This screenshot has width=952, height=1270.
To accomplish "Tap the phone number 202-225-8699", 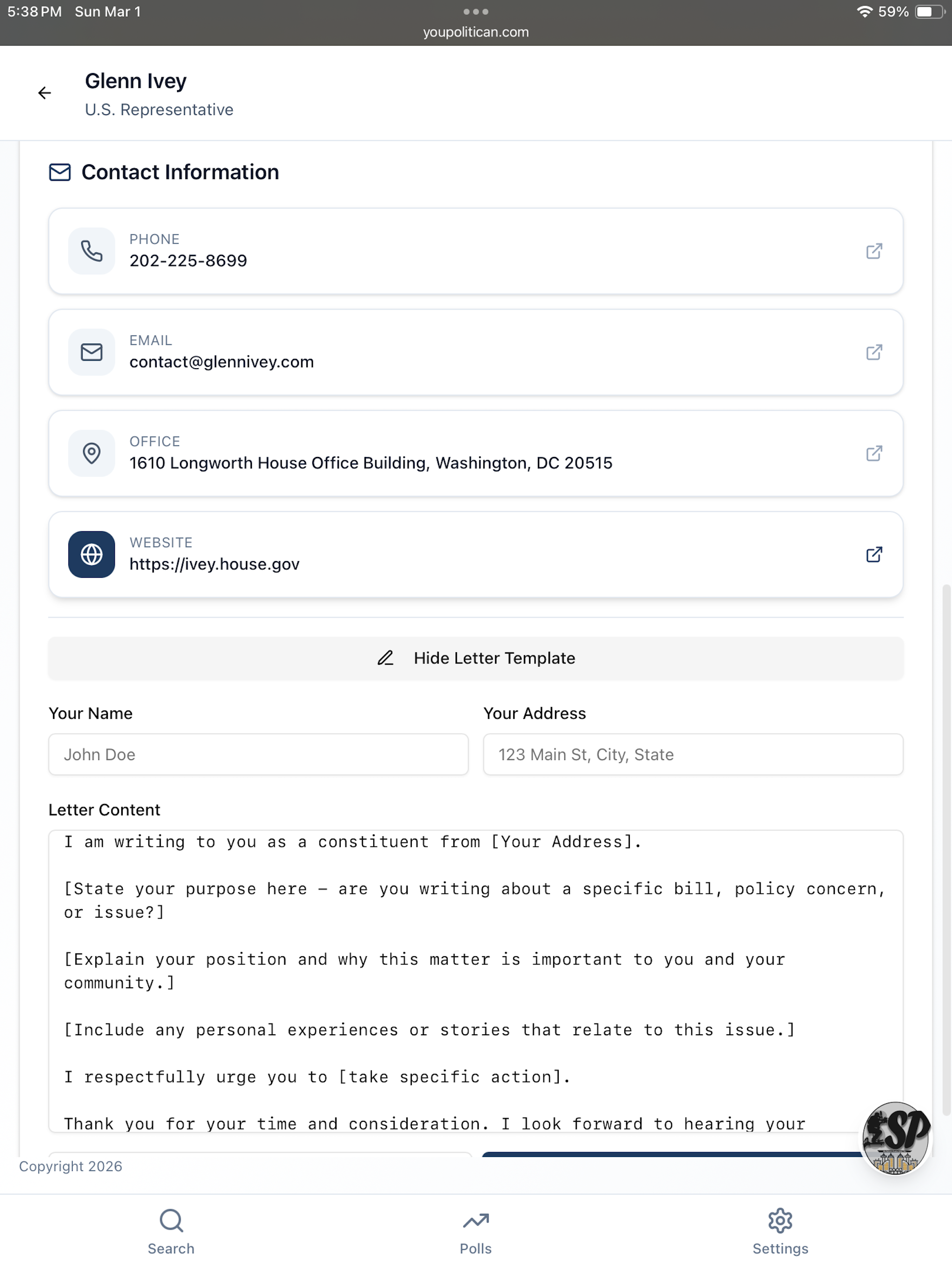I will (x=188, y=261).
